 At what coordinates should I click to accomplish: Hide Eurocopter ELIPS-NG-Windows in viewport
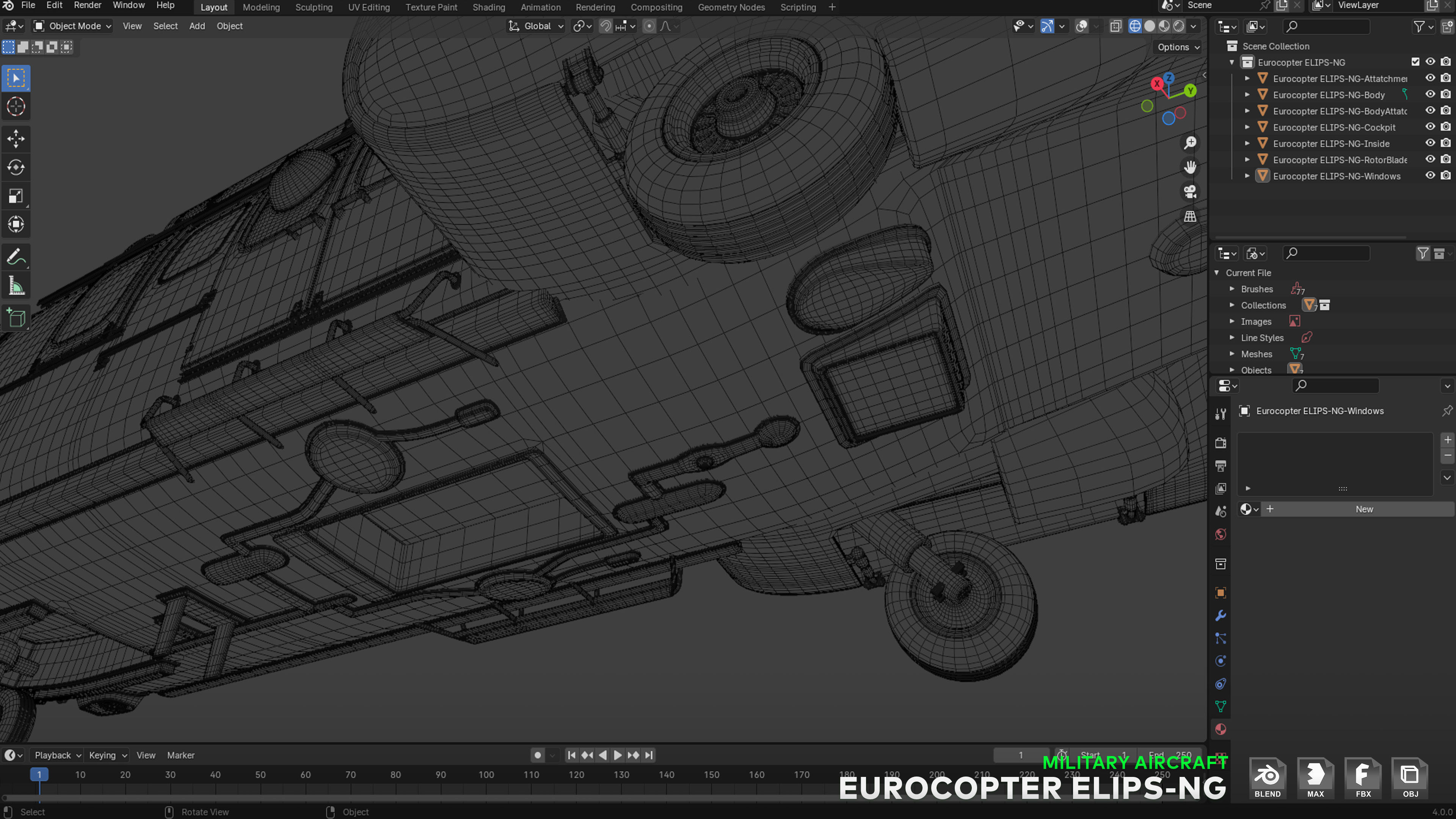[x=1430, y=176]
